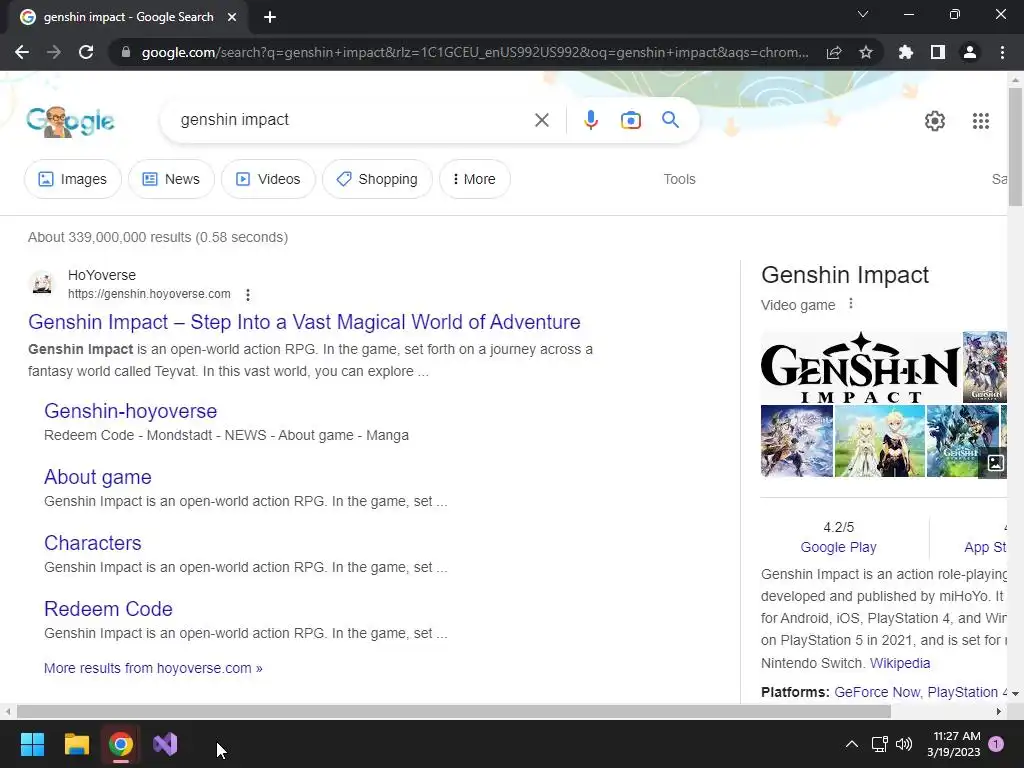Toggle Chrome side panel icon
Viewport: 1024px width, 768px height.
(938, 52)
